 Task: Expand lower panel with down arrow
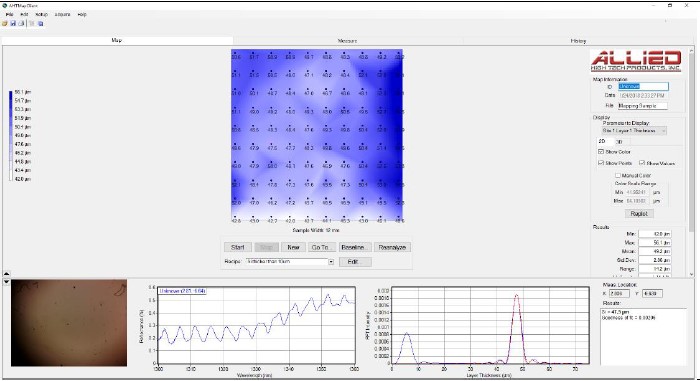(x=6, y=282)
